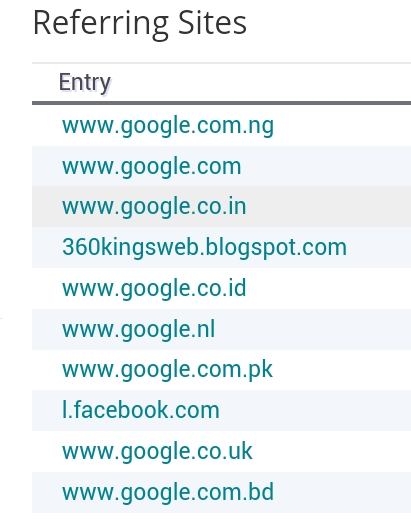Click the www.google.co.in entry link
Image resolution: width=411 pixels, height=527 pixels.
tap(154, 206)
